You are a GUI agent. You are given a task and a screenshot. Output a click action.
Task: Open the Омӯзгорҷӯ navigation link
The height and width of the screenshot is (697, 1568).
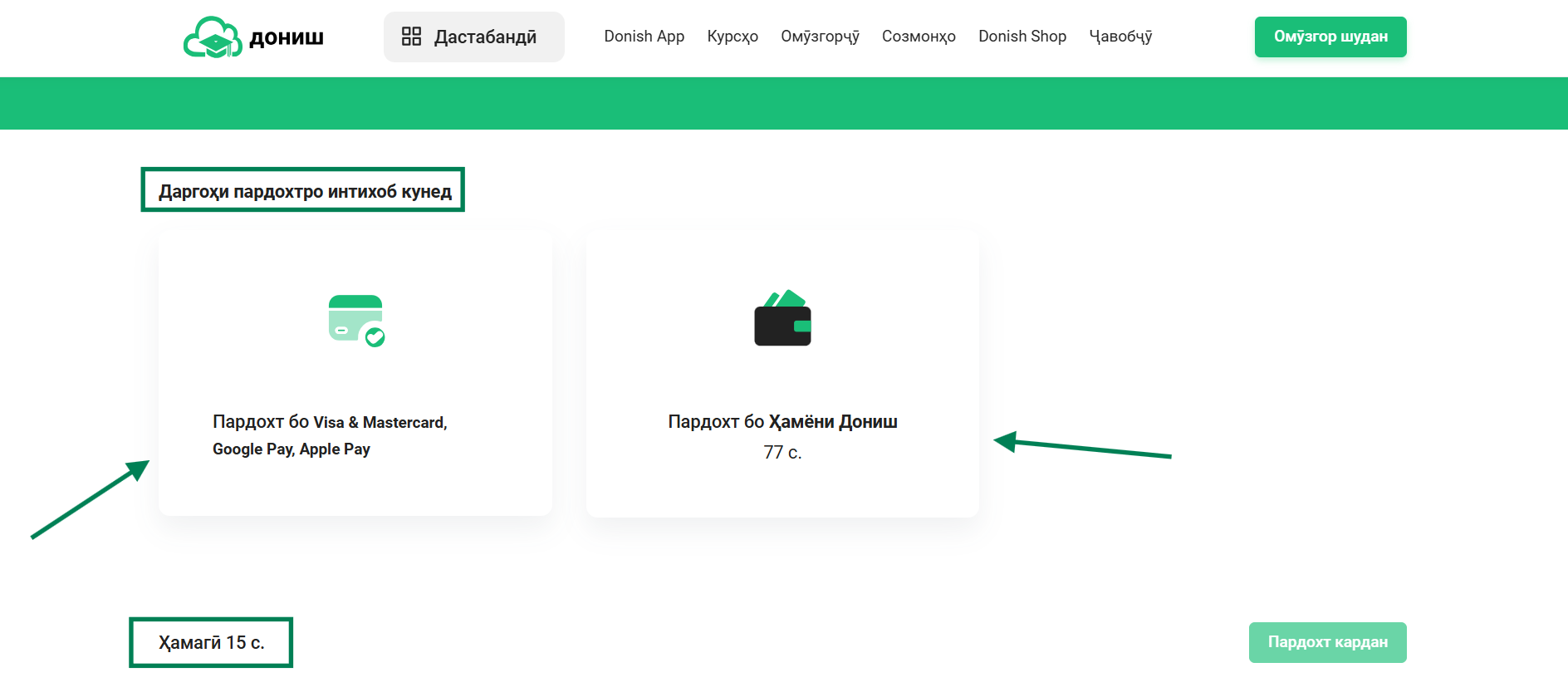(820, 37)
